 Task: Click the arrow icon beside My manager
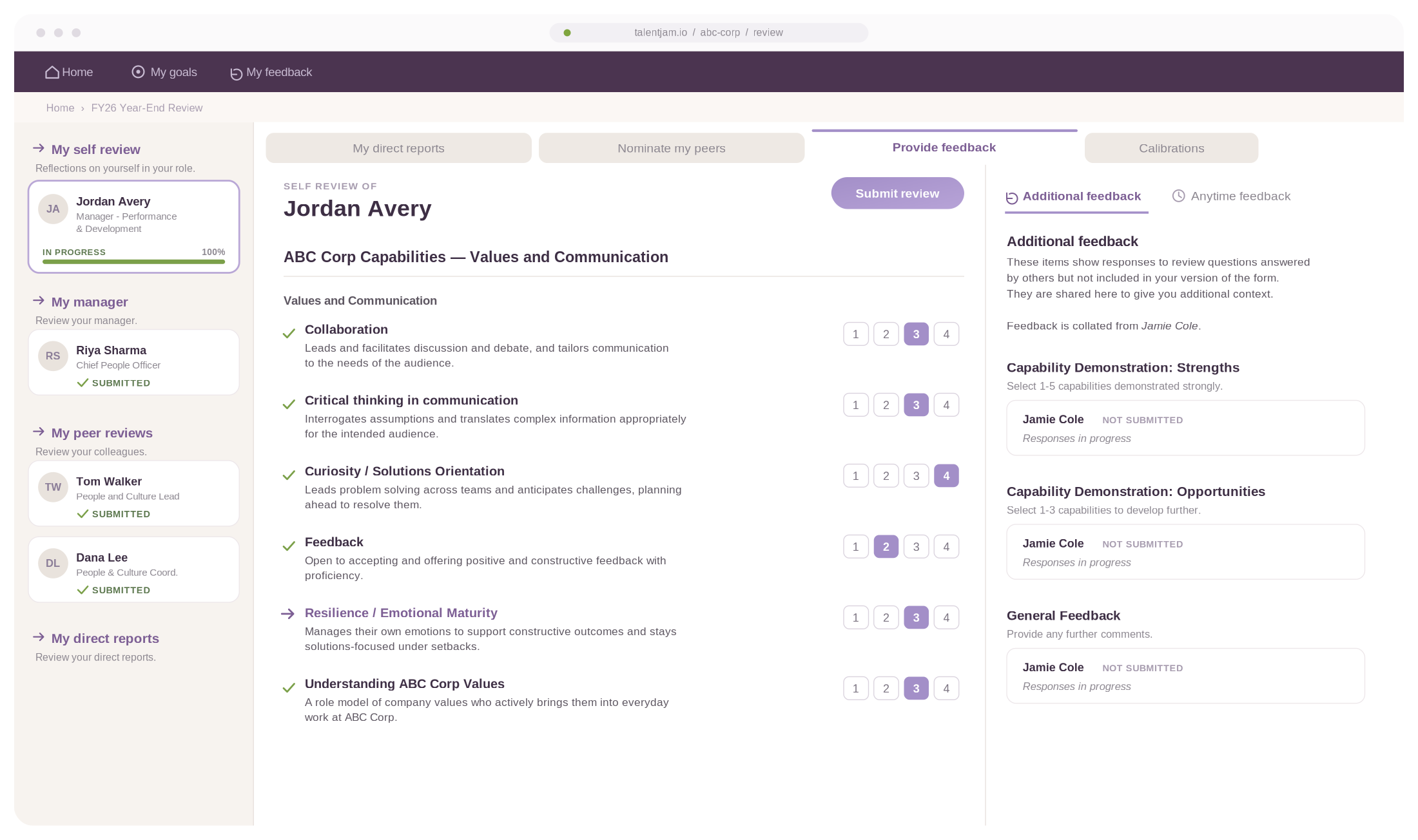coord(39,301)
